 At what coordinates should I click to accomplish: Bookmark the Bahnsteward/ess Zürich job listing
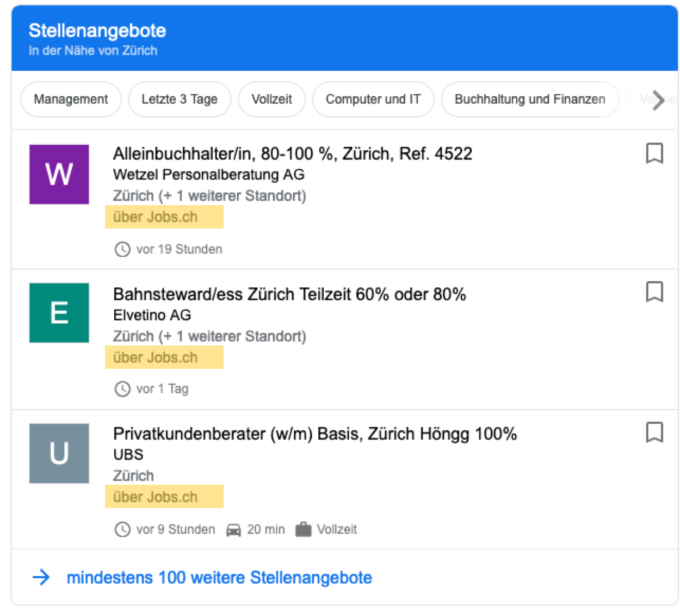coord(654,292)
